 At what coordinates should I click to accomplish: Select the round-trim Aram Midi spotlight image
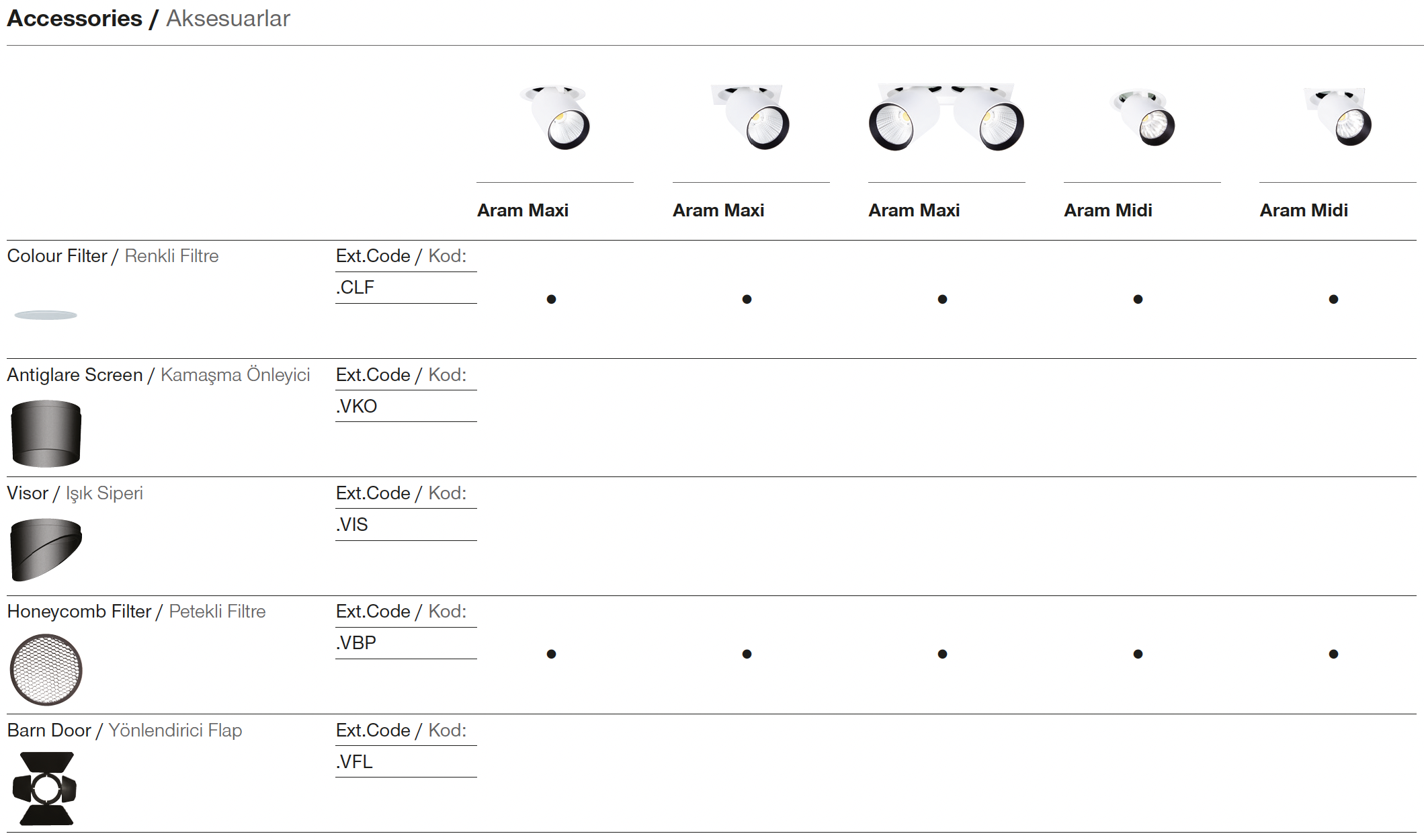click(1142, 117)
